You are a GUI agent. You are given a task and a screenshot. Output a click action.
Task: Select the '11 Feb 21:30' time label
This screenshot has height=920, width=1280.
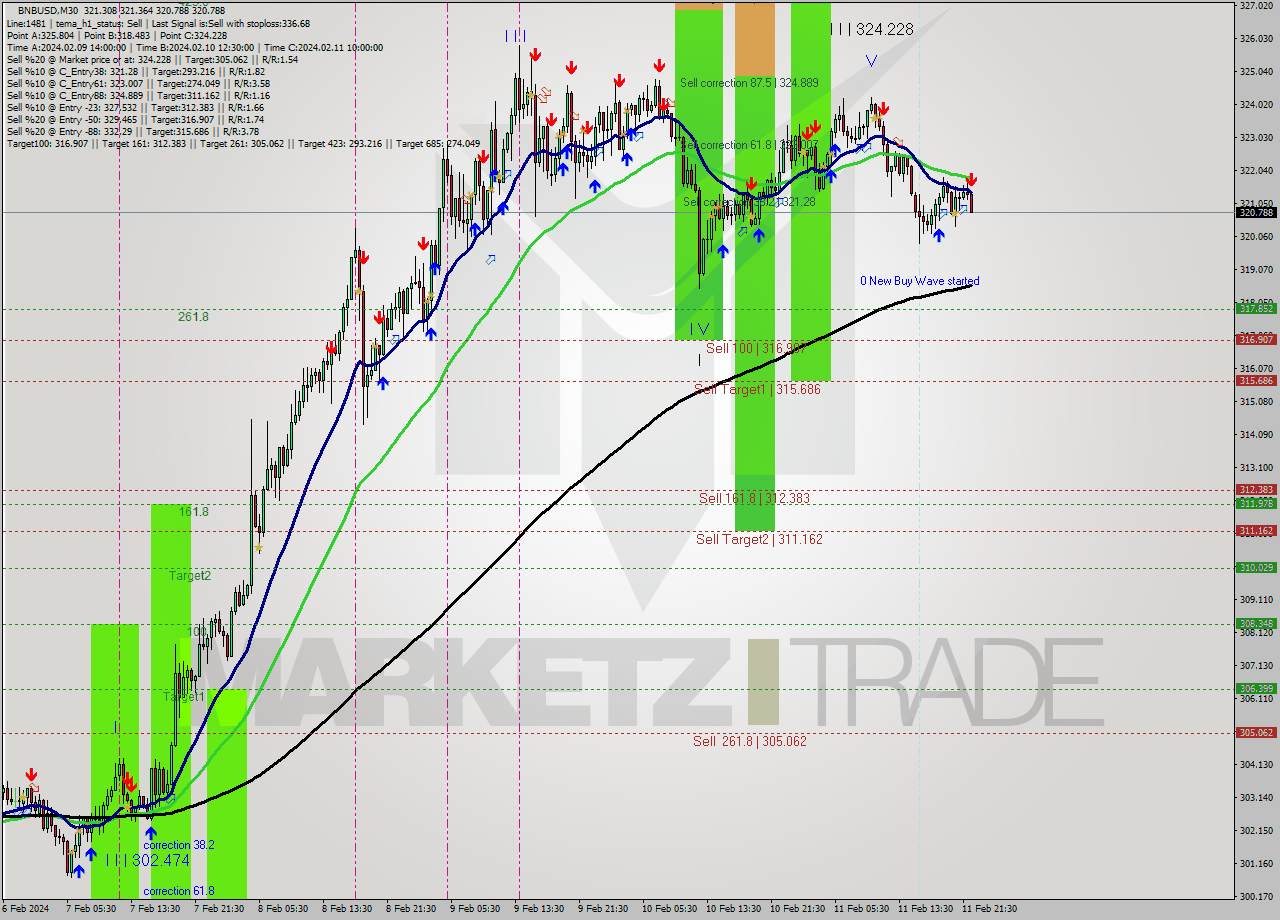(989, 909)
